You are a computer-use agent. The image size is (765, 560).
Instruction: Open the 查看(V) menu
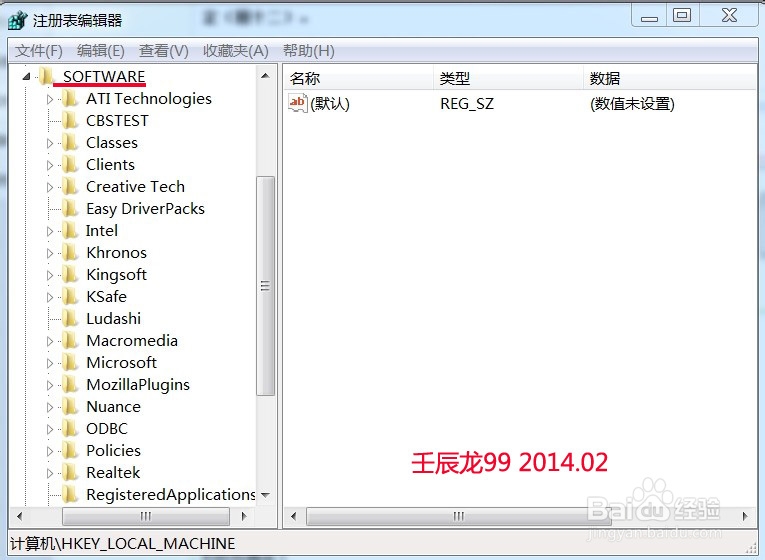[x=163, y=51]
